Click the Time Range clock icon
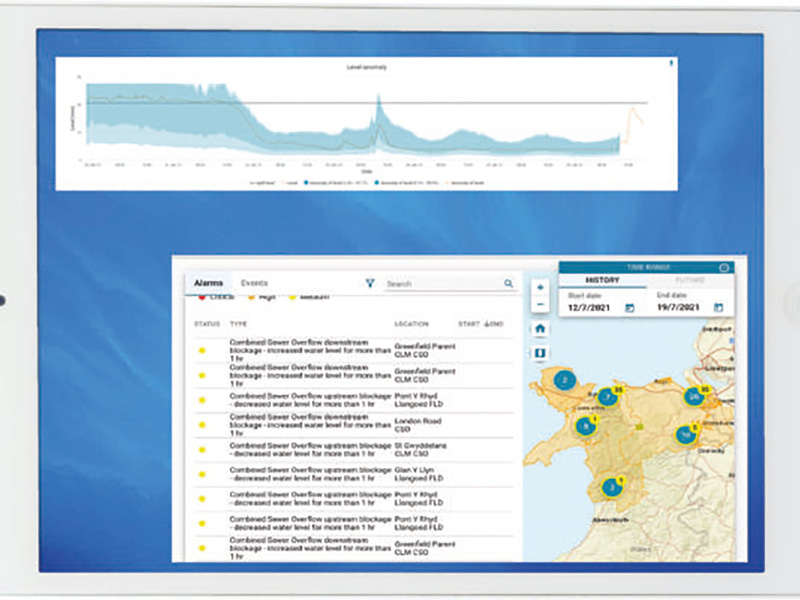This screenshot has height=600, width=800. click(724, 268)
